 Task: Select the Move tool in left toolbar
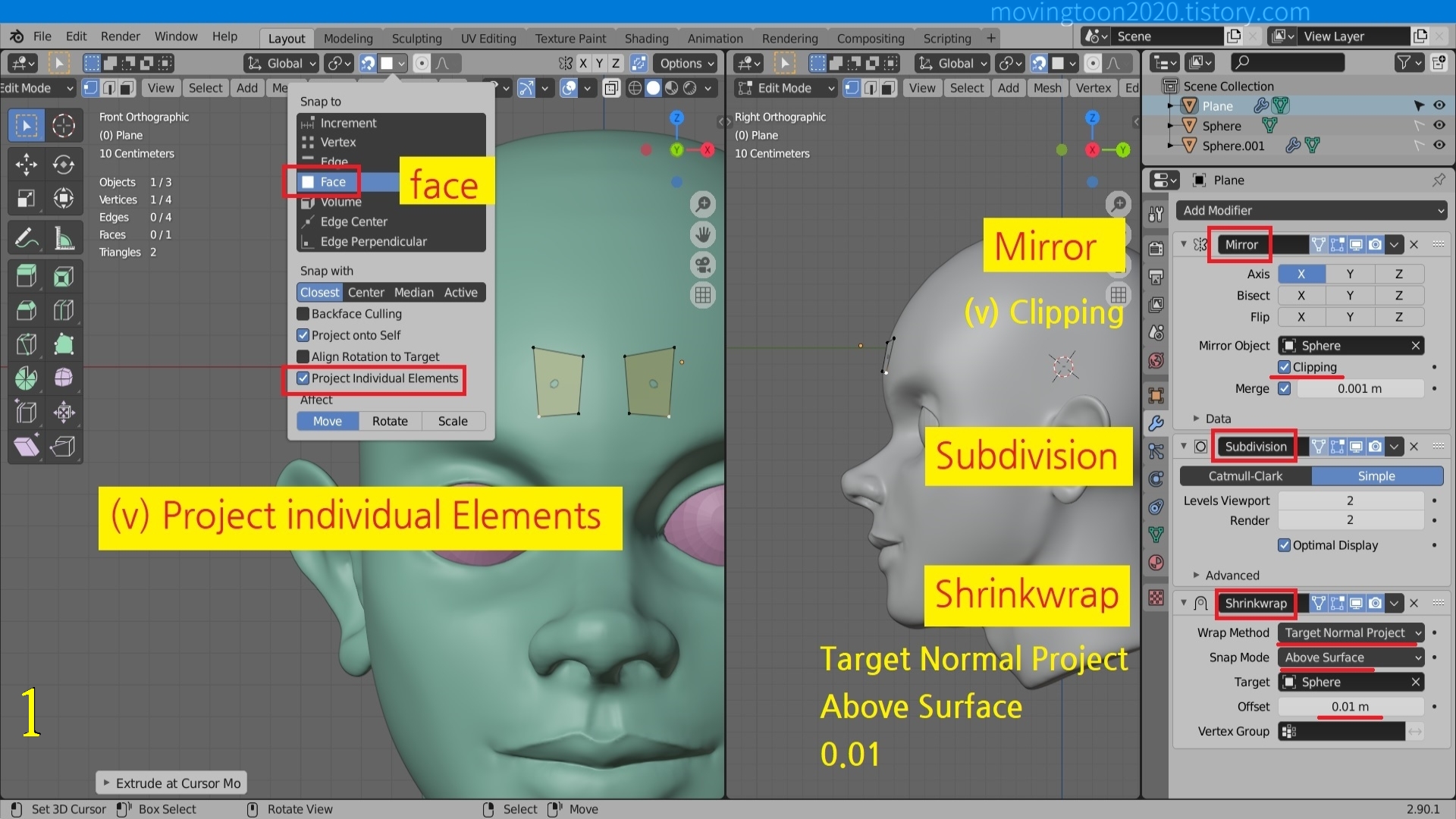26,164
